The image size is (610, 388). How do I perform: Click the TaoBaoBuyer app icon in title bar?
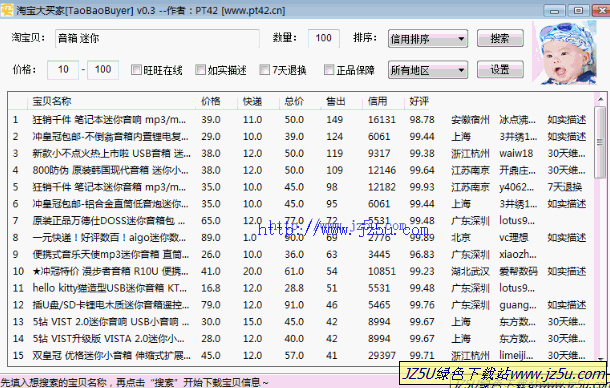pyautogui.click(x=7, y=10)
